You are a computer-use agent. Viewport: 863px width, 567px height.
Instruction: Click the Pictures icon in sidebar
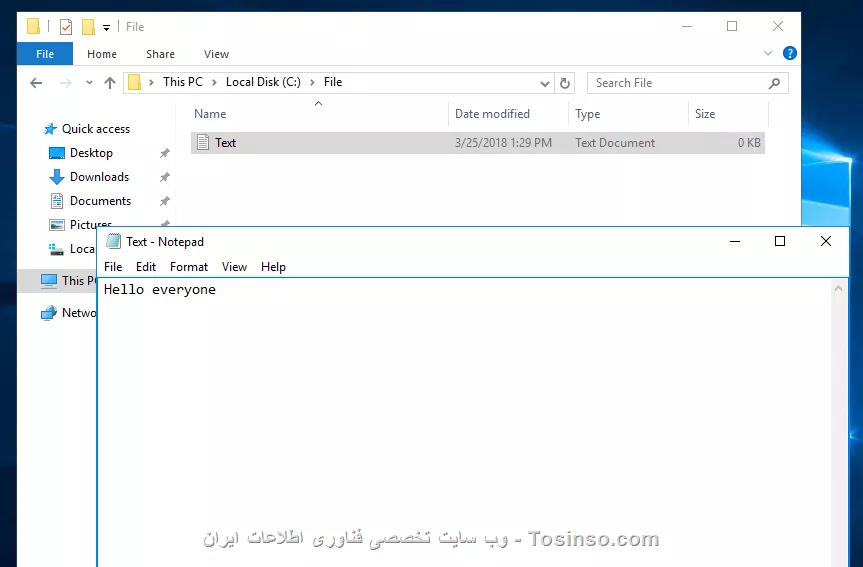click(x=57, y=225)
